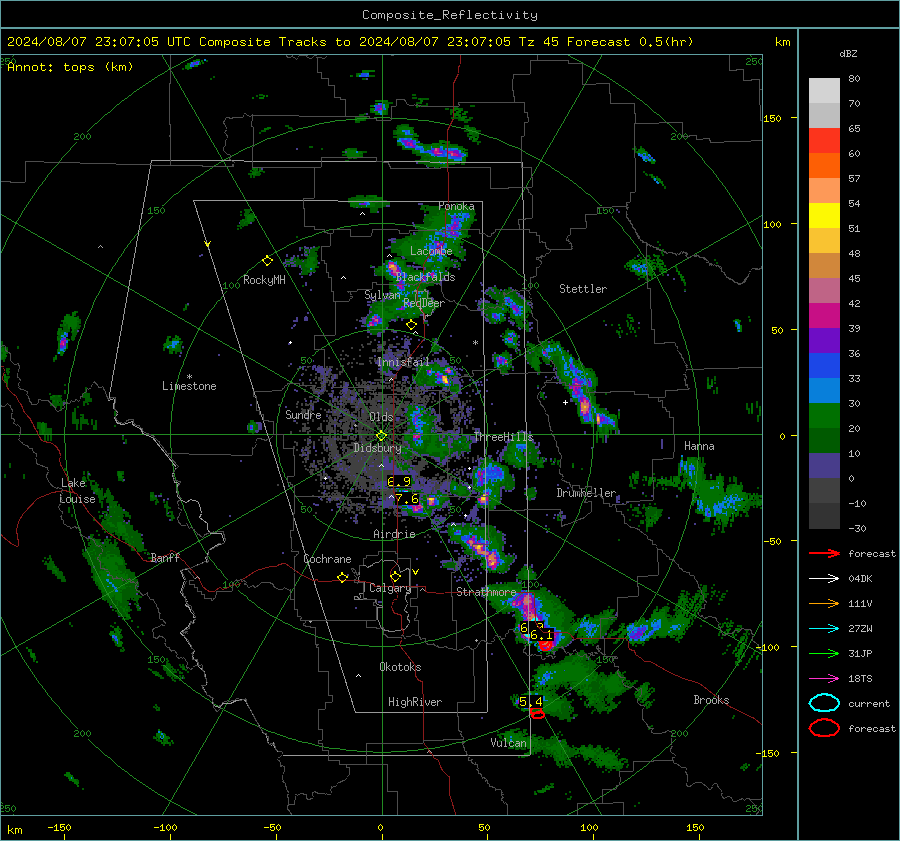Click the HighRiver town label
Image resolution: width=900 pixels, height=841 pixels.
[415, 702]
